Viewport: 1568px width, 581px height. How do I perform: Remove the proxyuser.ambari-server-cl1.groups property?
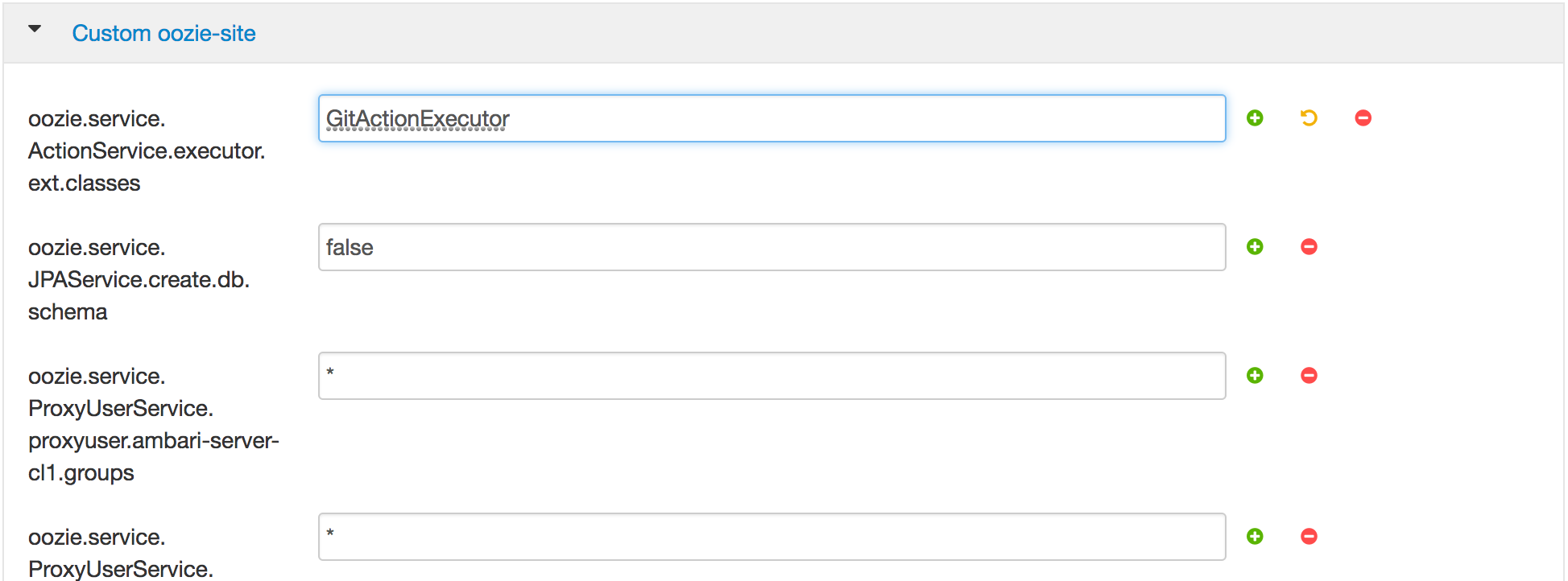click(x=1309, y=375)
